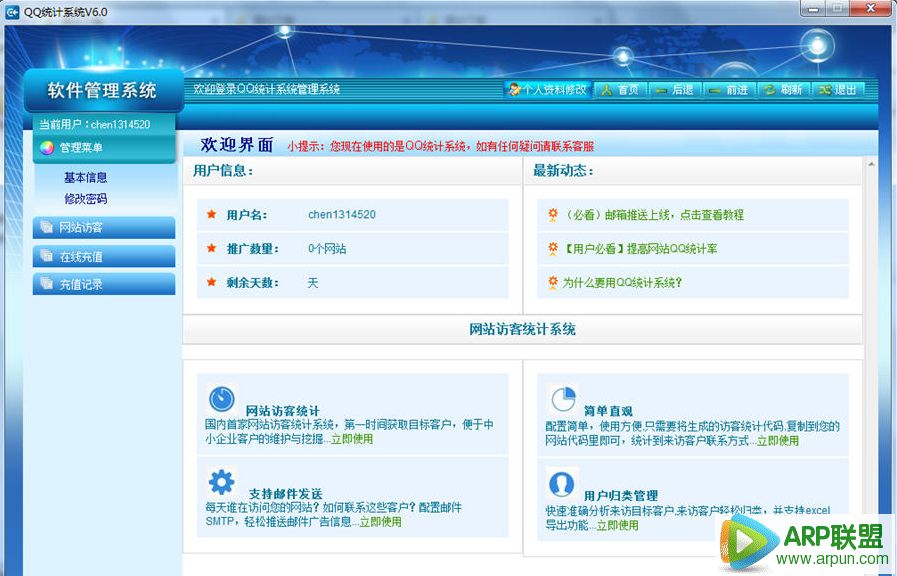Open the 邮箱推送上线 tutorial news link
Viewport: 897px width, 576px height.
click(x=654, y=215)
